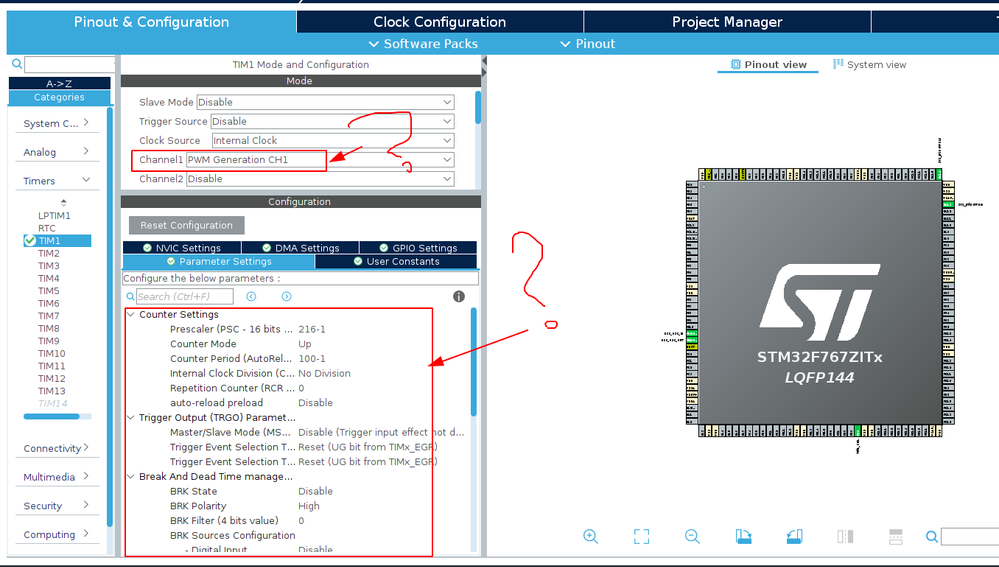Select LPTIM1 in the timers list
The image size is (999, 567).
pos(54,215)
